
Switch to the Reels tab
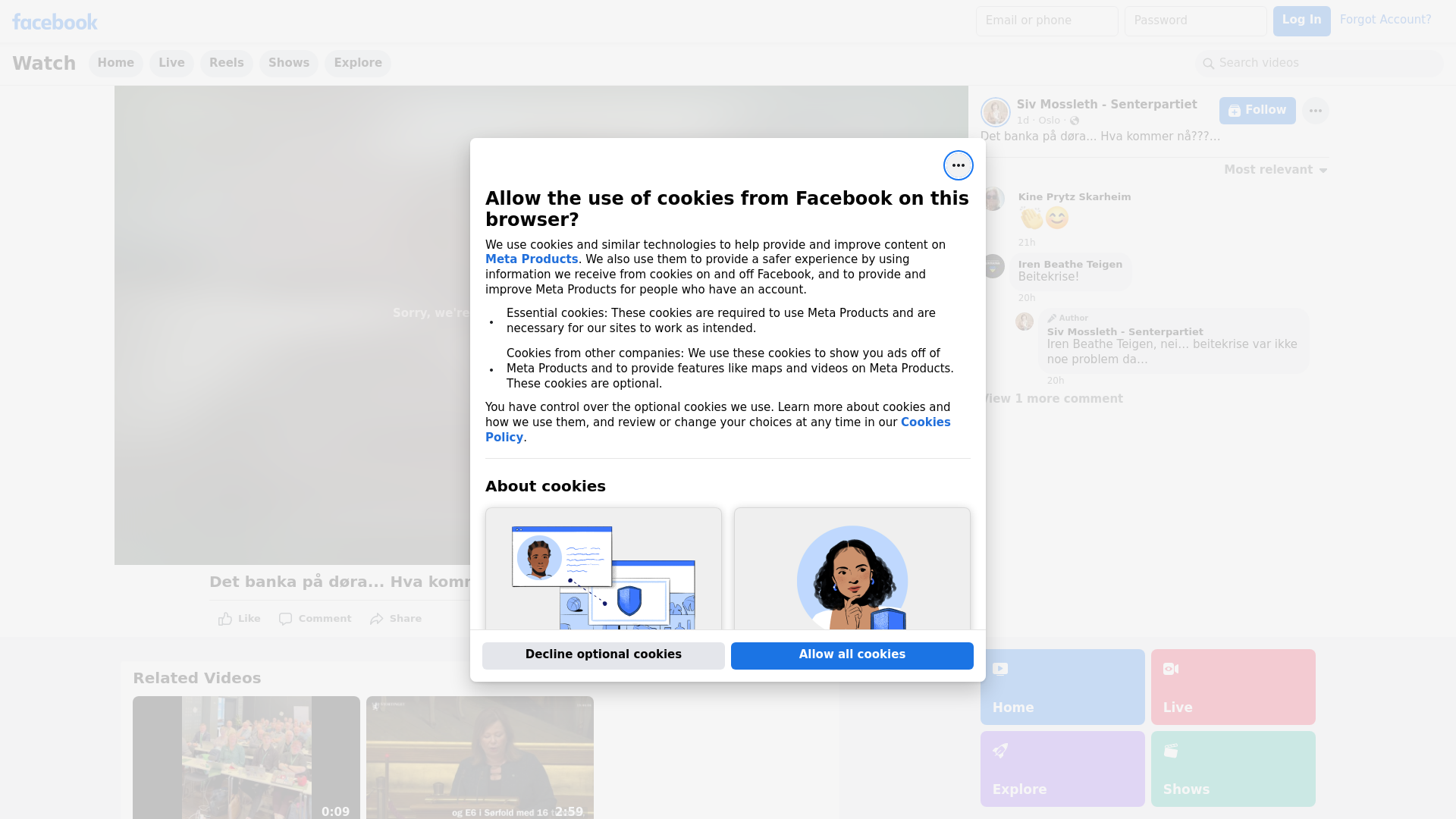pyautogui.click(x=226, y=63)
